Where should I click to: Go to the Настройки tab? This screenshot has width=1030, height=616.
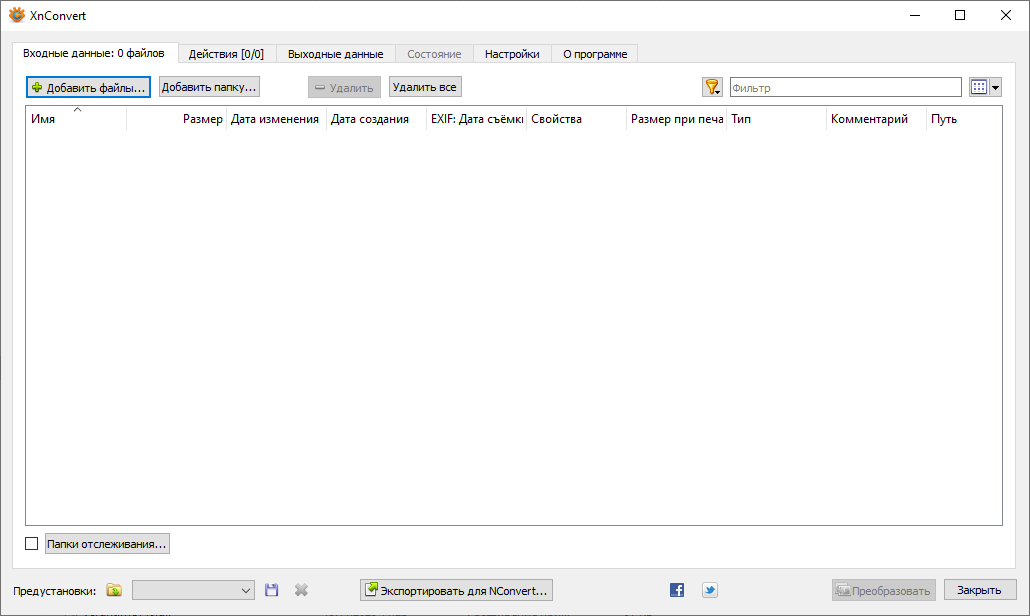tap(512, 54)
